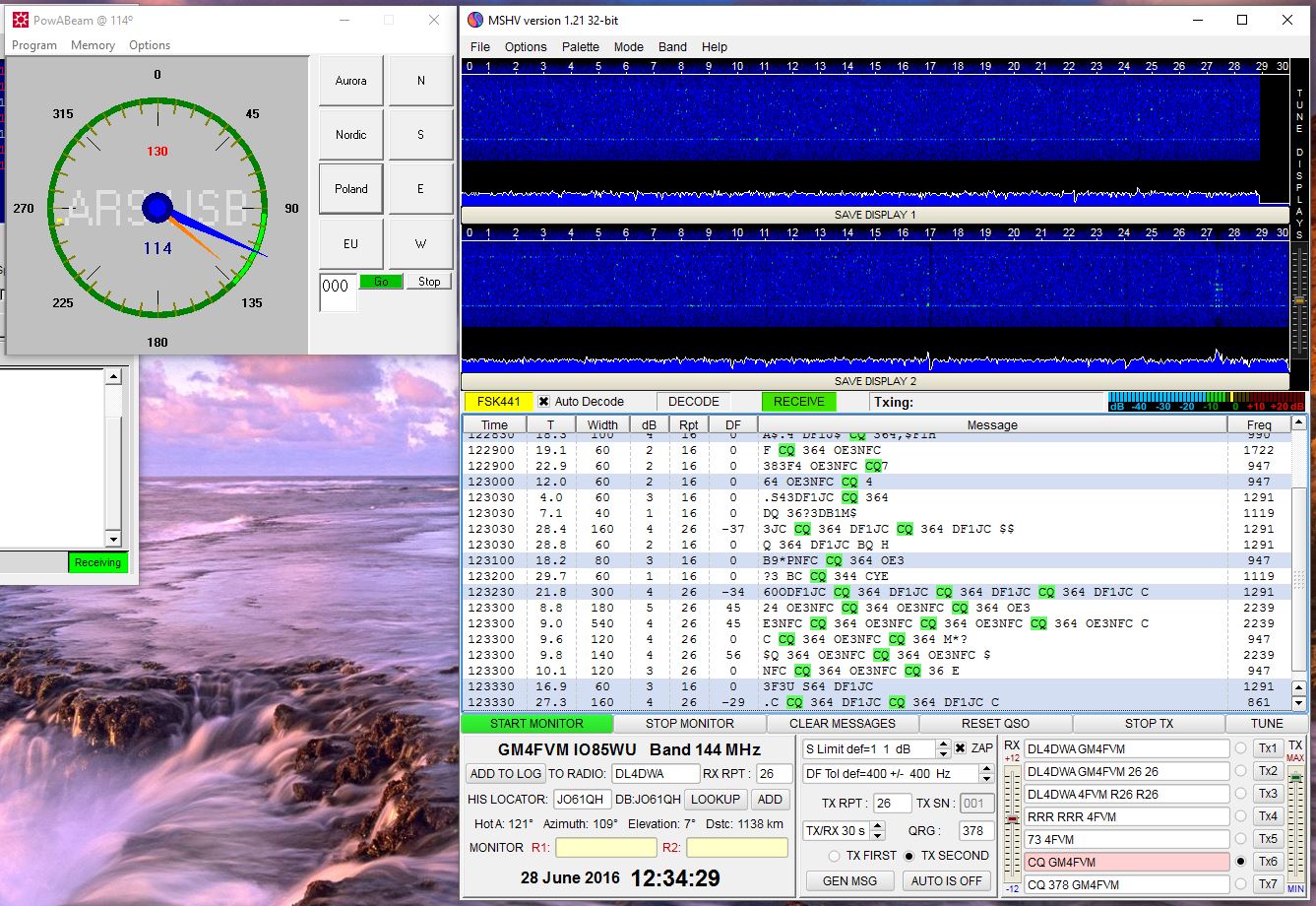The height and width of the screenshot is (906, 1316).
Task: Enable the TX FIRST transmit period
Action: pos(834,855)
